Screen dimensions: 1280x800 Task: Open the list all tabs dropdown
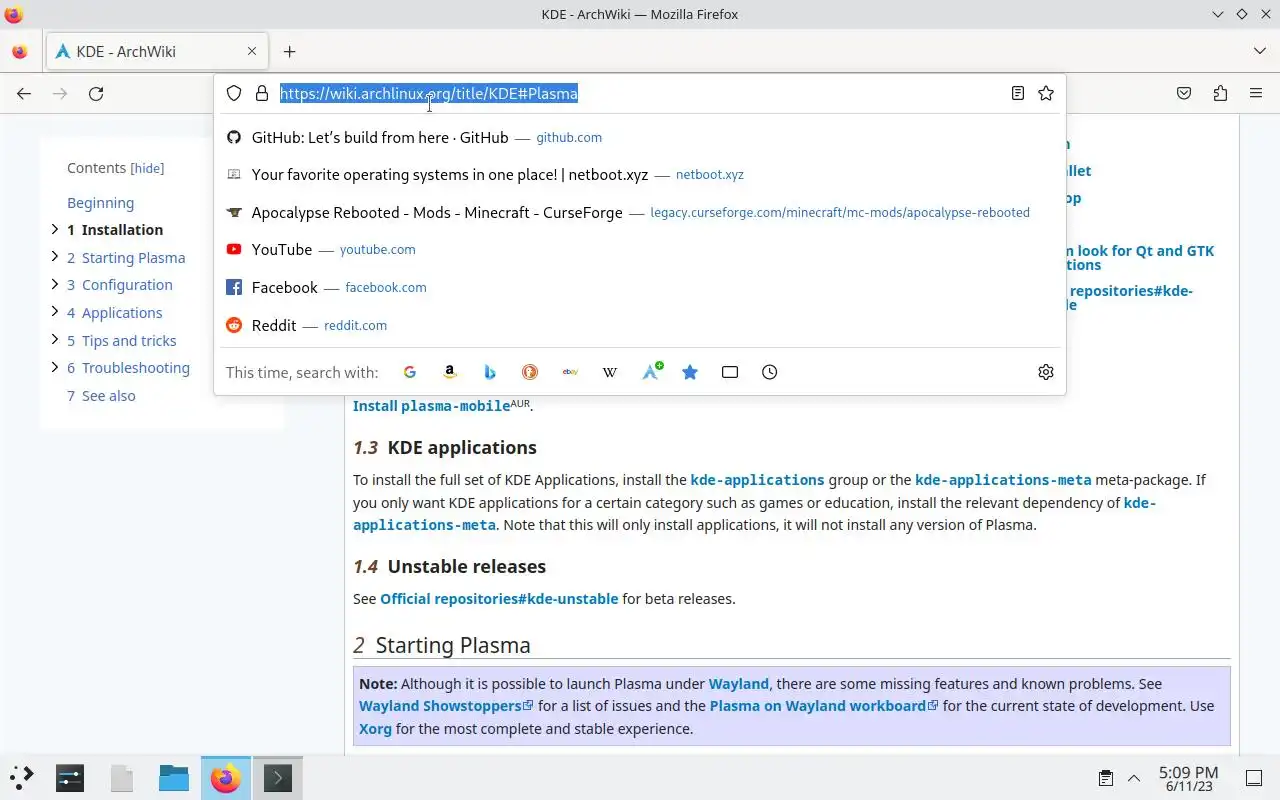tap(1259, 52)
